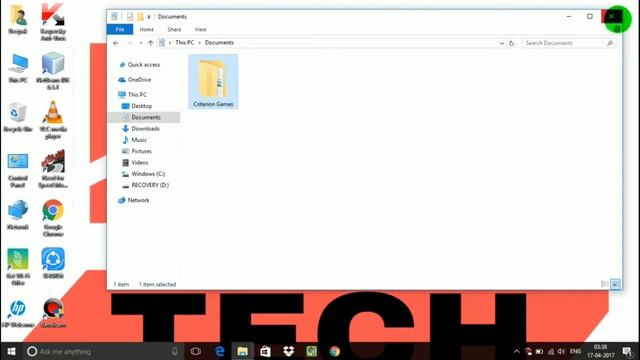
Task: Open the recent locations dropdown arrow
Action: pyautogui.click(x=141, y=43)
